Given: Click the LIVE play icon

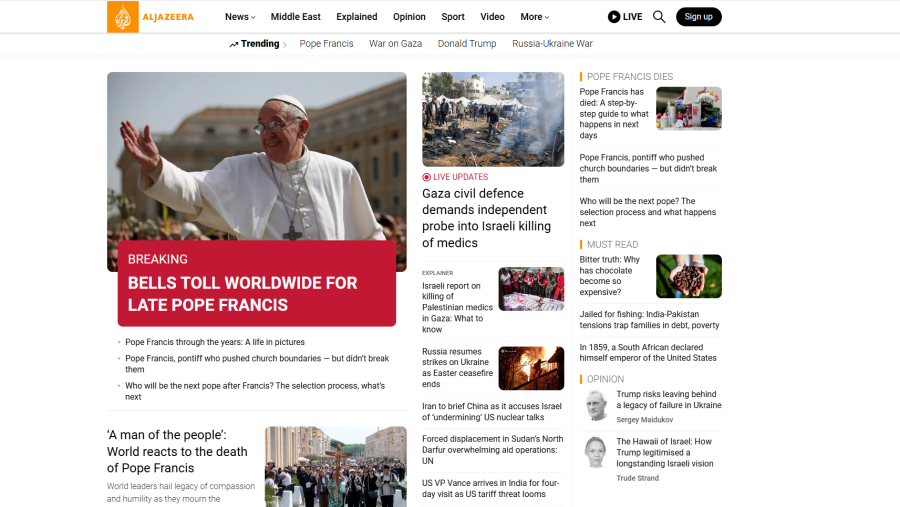Looking at the screenshot, I should coord(614,17).
